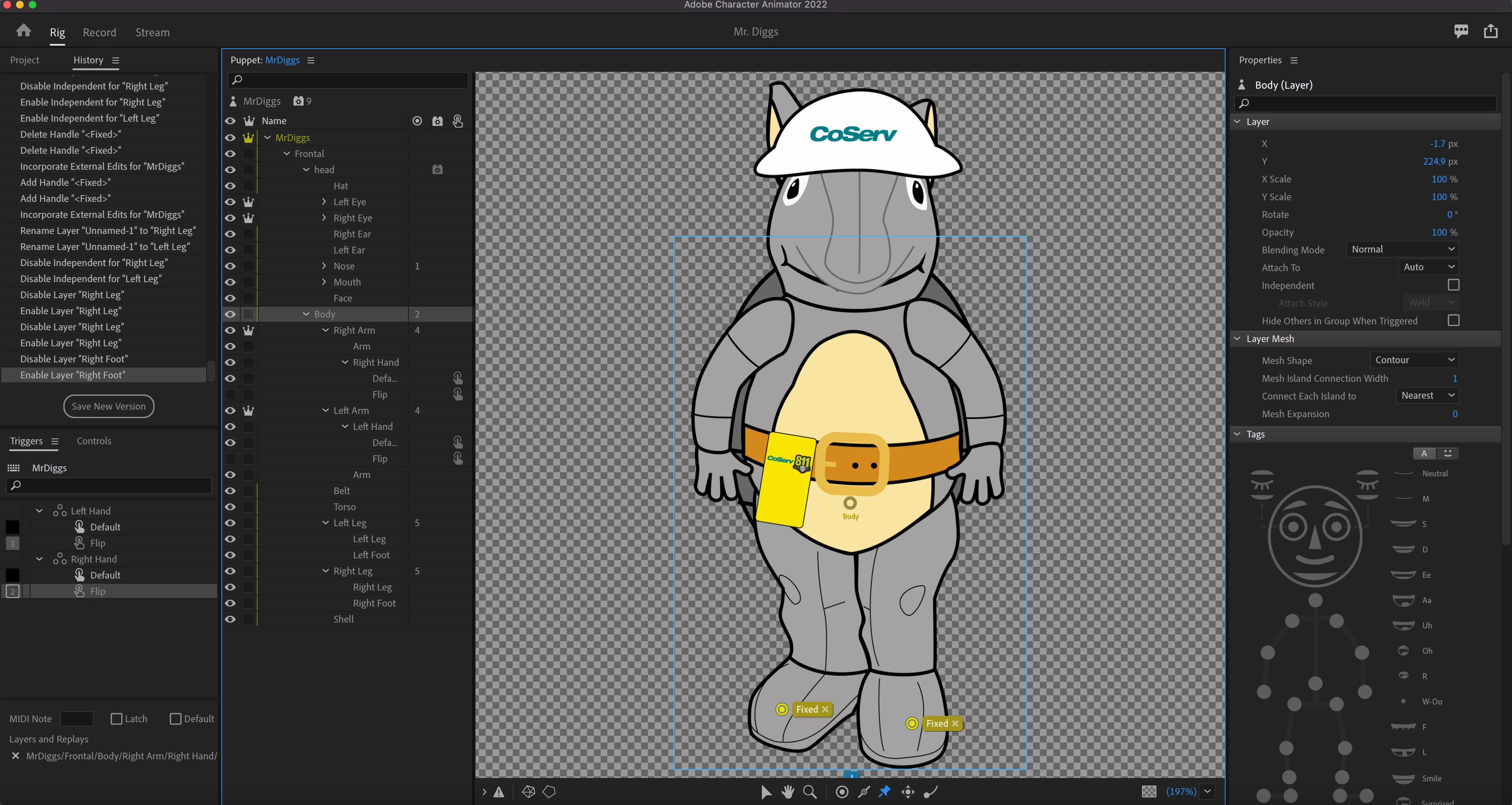Screen dimensions: 1512x805
Task: Select the Hand pan tool
Action: [788, 791]
